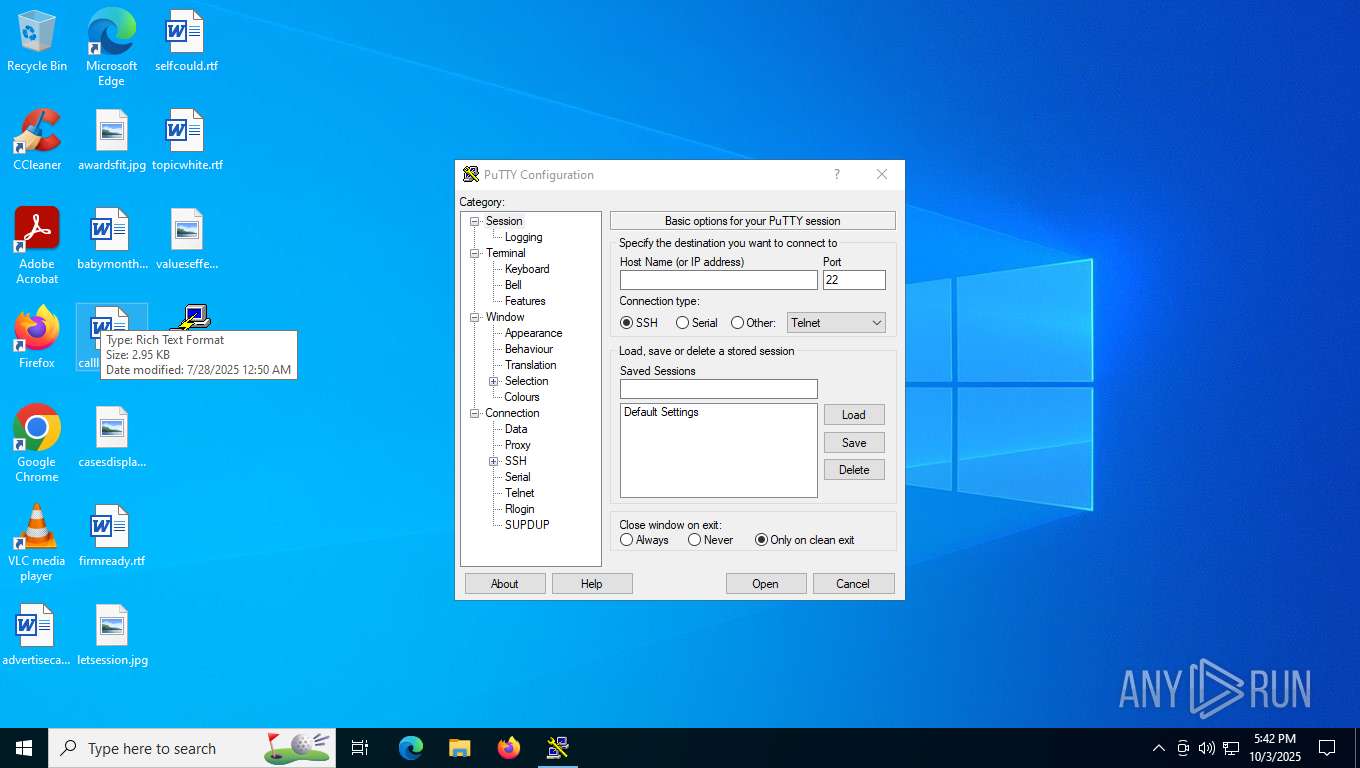Open the Translation category

tap(531, 365)
